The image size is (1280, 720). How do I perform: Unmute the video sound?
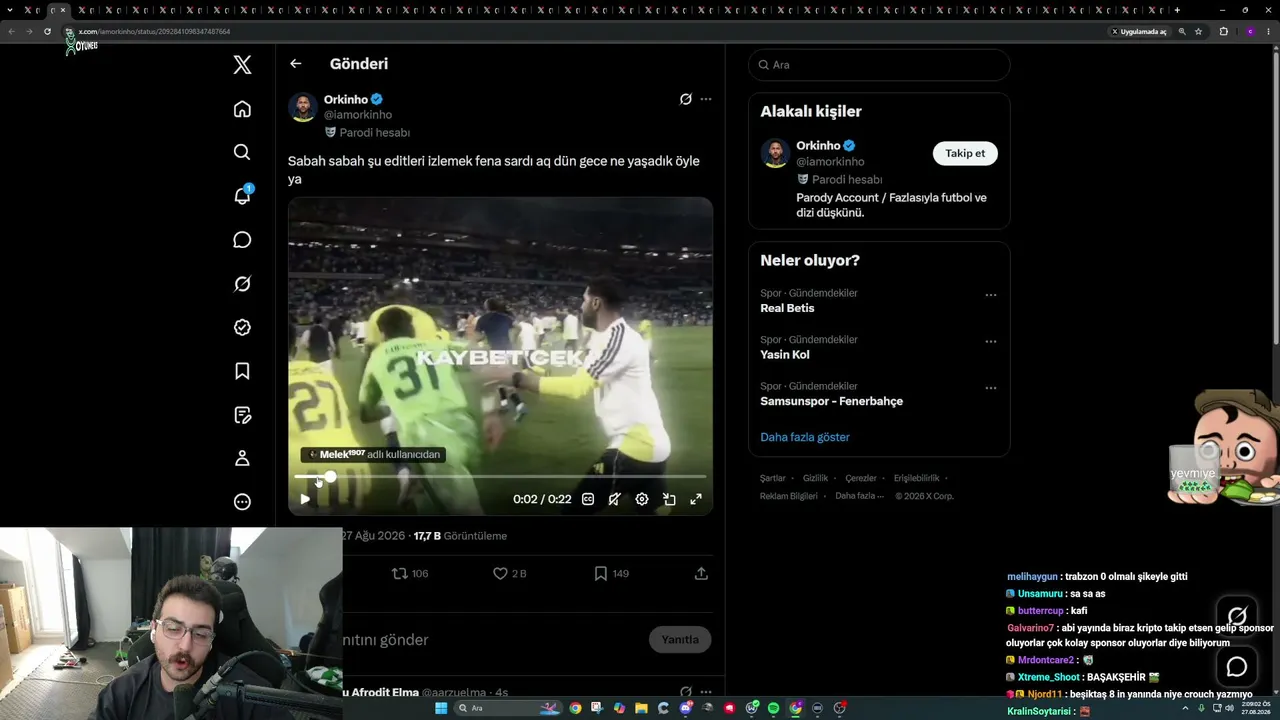coord(615,499)
